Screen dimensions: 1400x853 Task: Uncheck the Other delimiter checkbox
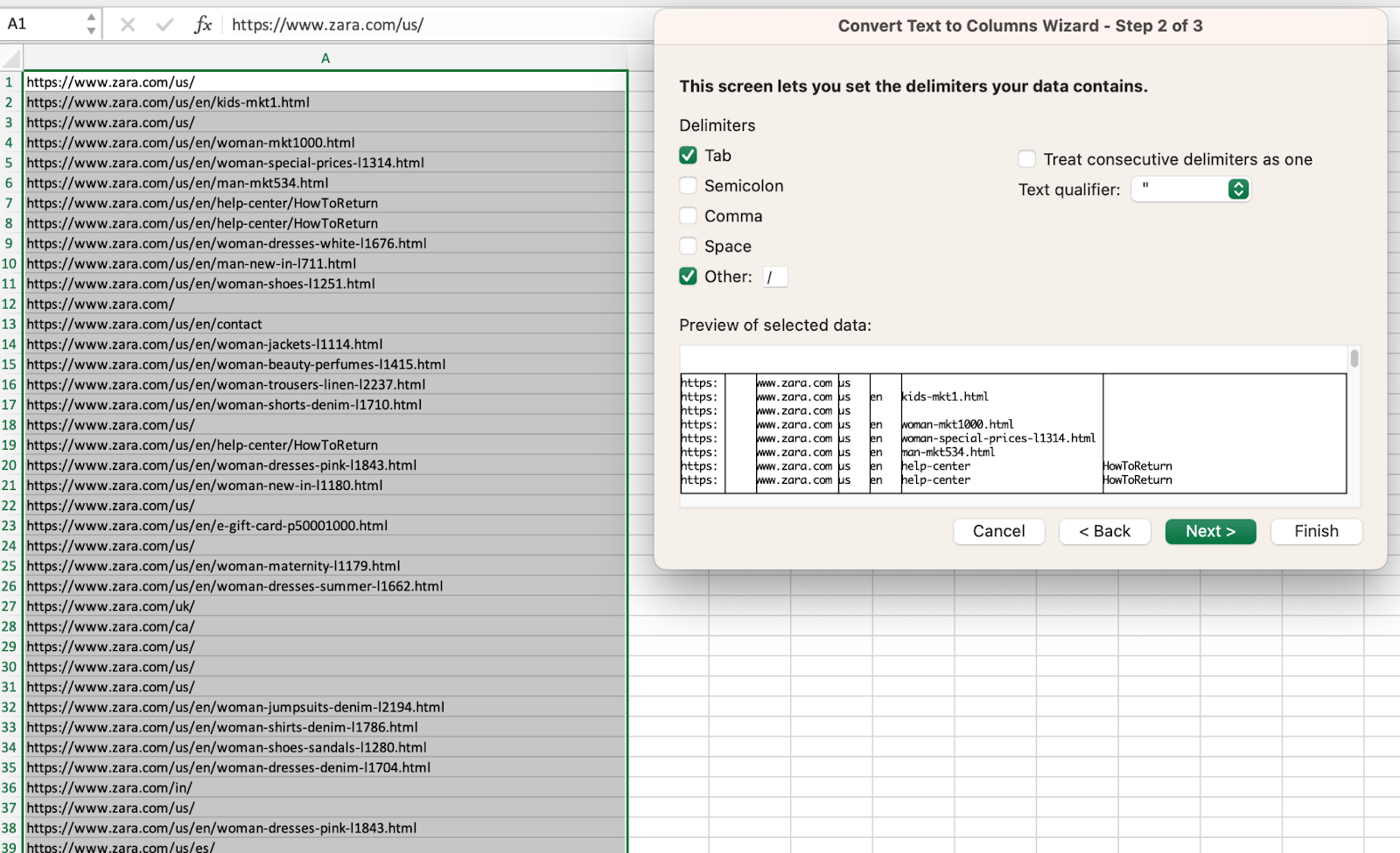(689, 276)
